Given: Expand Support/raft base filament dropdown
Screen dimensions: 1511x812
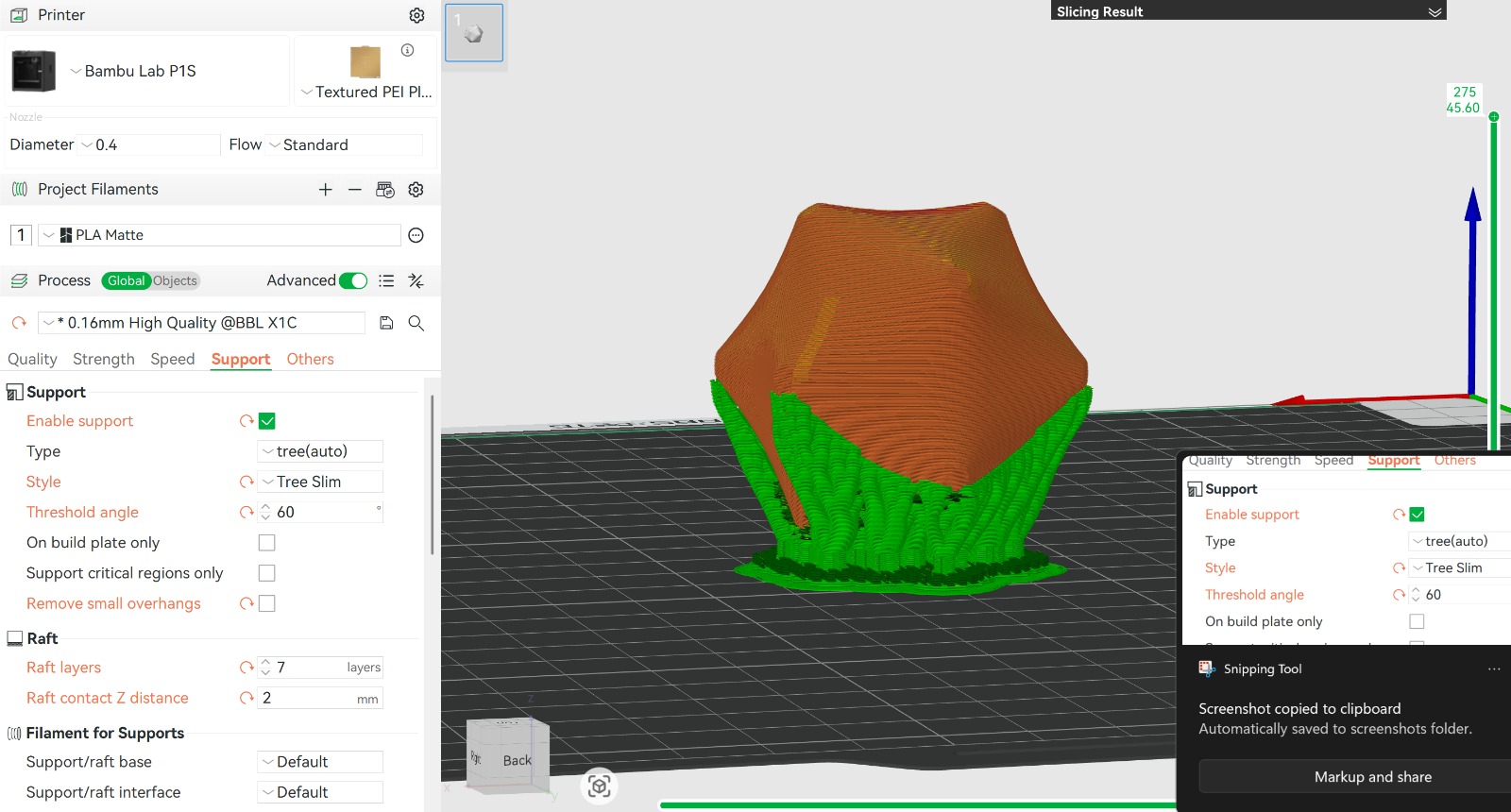Looking at the screenshot, I should tap(320, 762).
